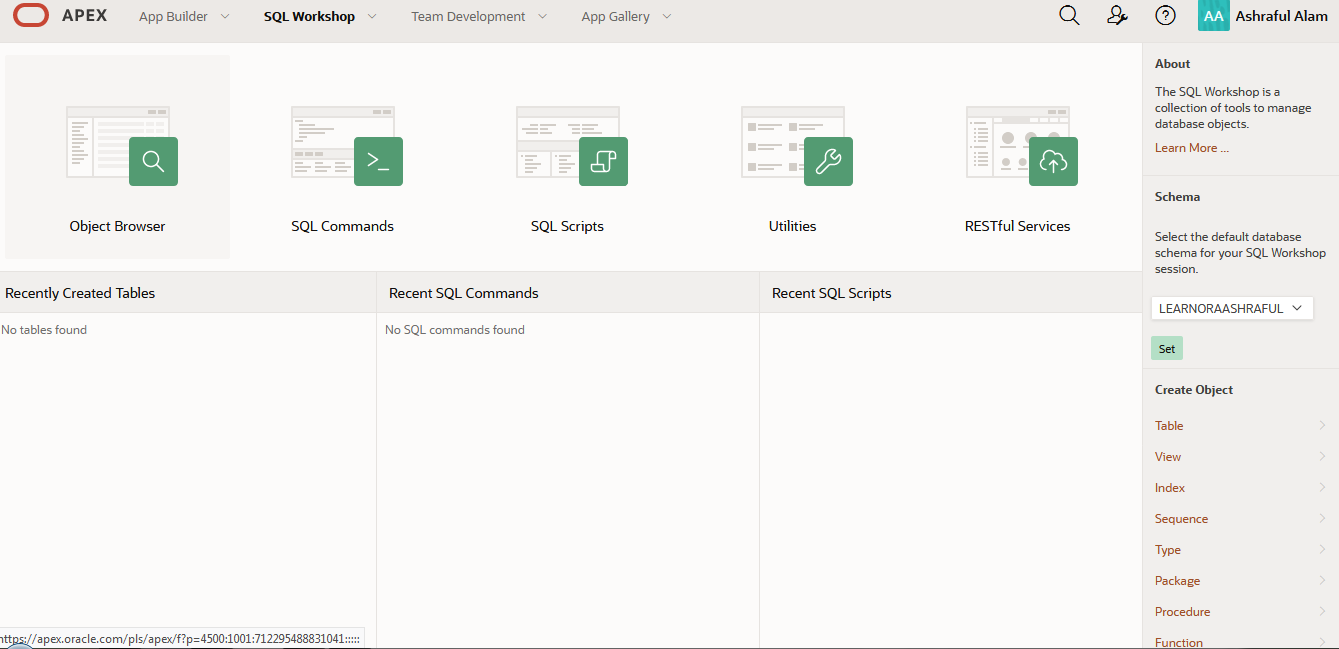Select Sequence under Create Object
This screenshot has height=649, width=1339.
tap(1181, 519)
